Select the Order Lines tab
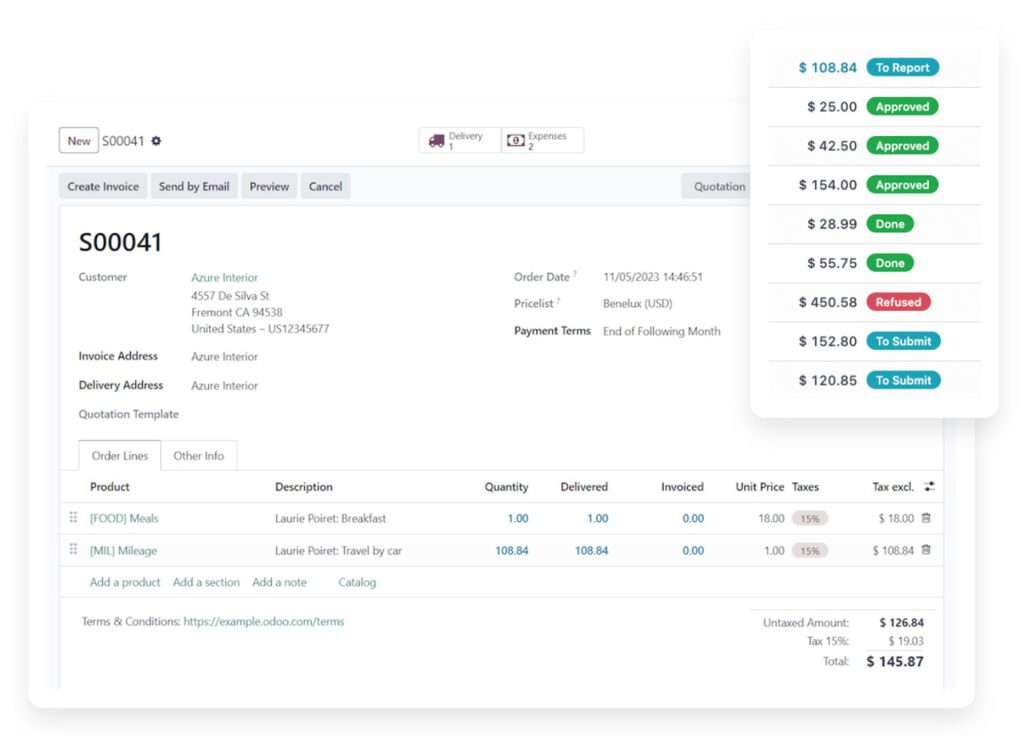Screen dimensions: 1024x737 (x=120, y=456)
